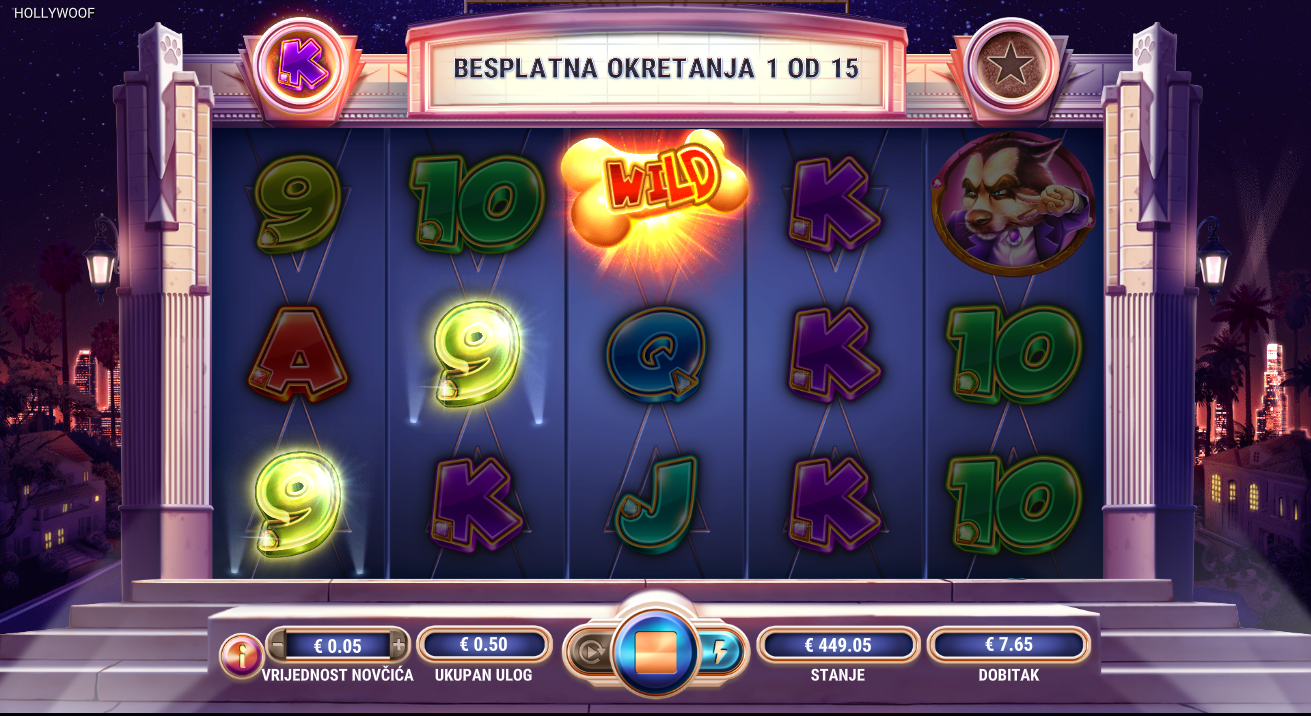The height and width of the screenshot is (716, 1311).
Task: Click the win amount € 7.65 display
Action: pyautogui.click(x=1008, y=645)
